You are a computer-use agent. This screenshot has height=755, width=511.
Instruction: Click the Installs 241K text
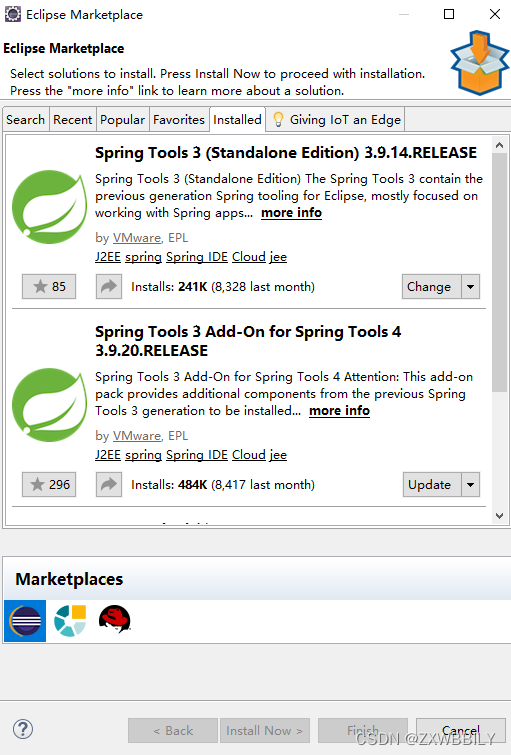tap(223, 286)
